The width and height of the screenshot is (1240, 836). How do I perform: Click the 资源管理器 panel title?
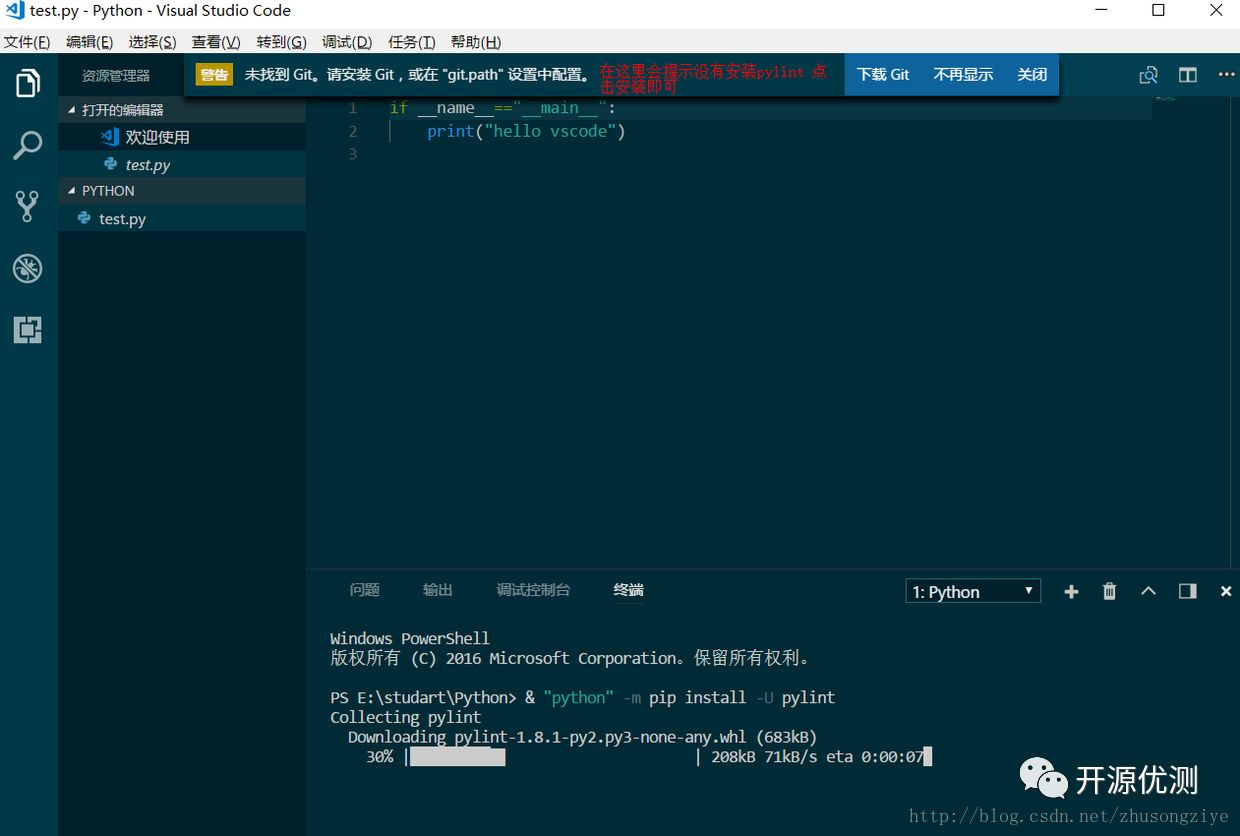(116, 76)
